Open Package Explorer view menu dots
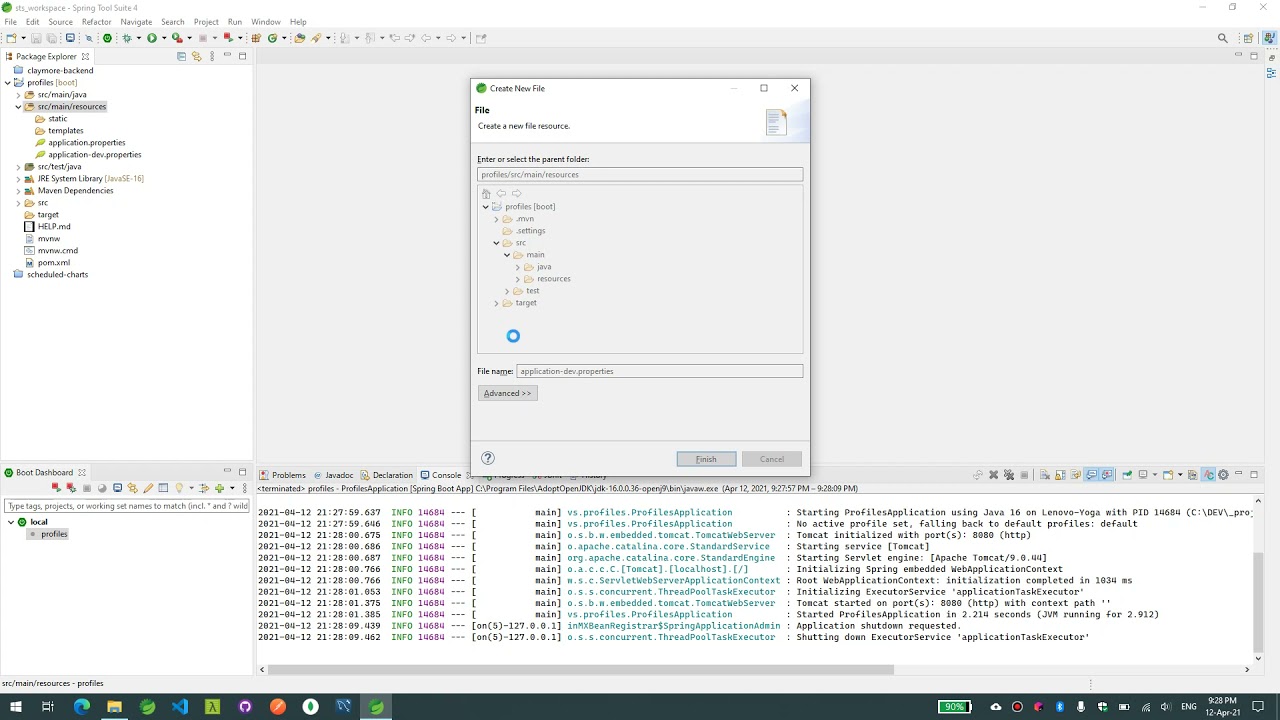 (212, 56)
